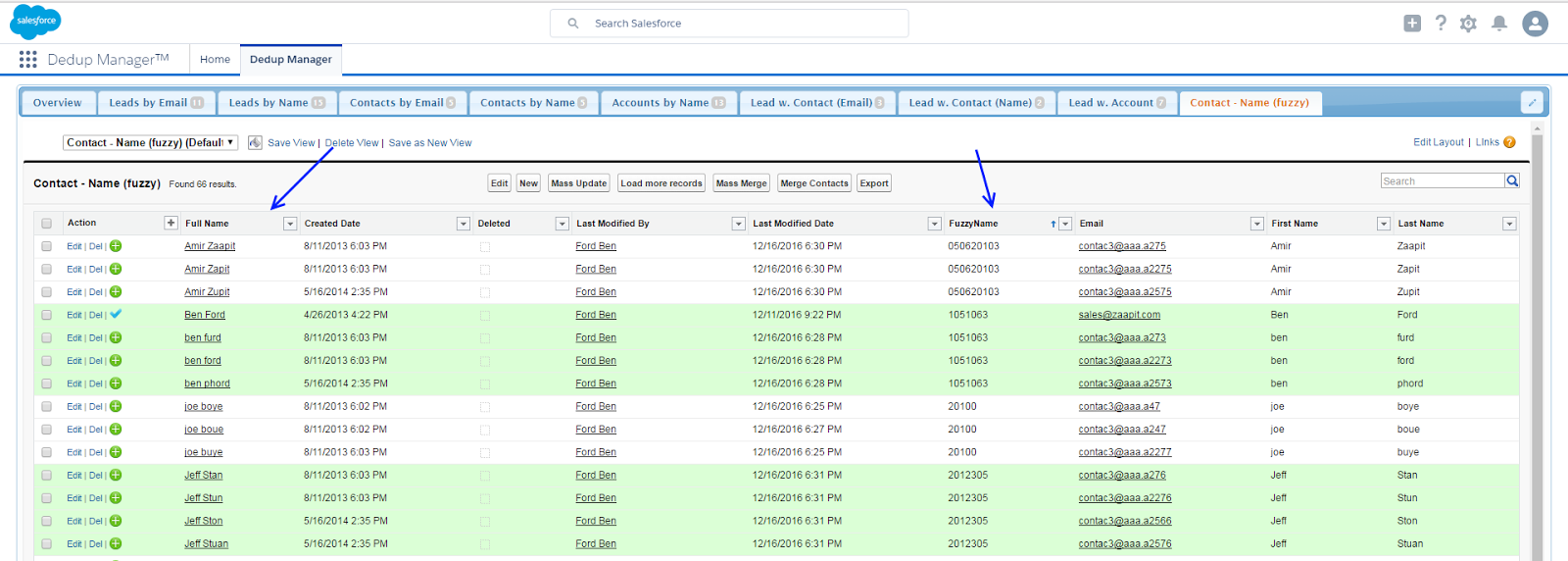Open the user profile avatar

tap(1535, 24)
